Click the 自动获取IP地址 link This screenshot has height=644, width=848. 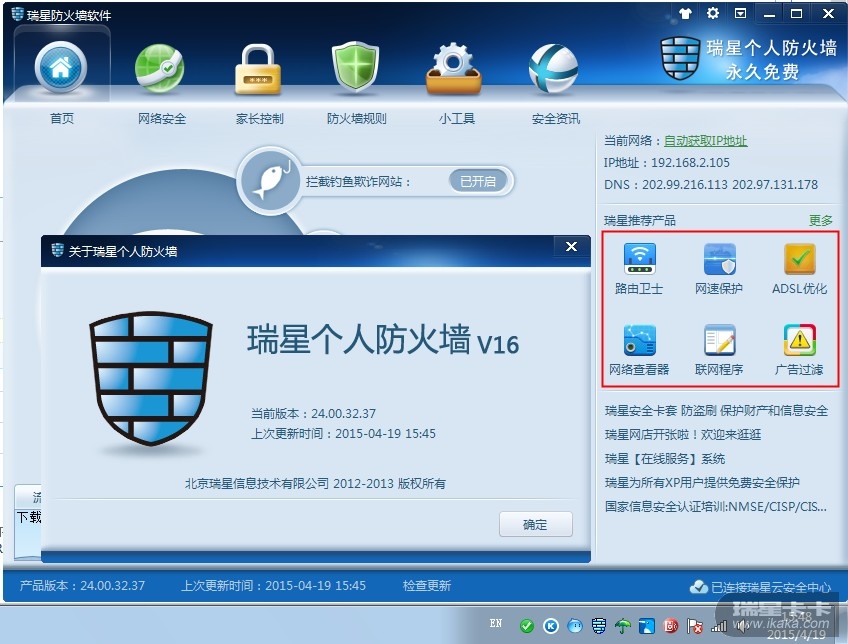click(x=705, y=141)
